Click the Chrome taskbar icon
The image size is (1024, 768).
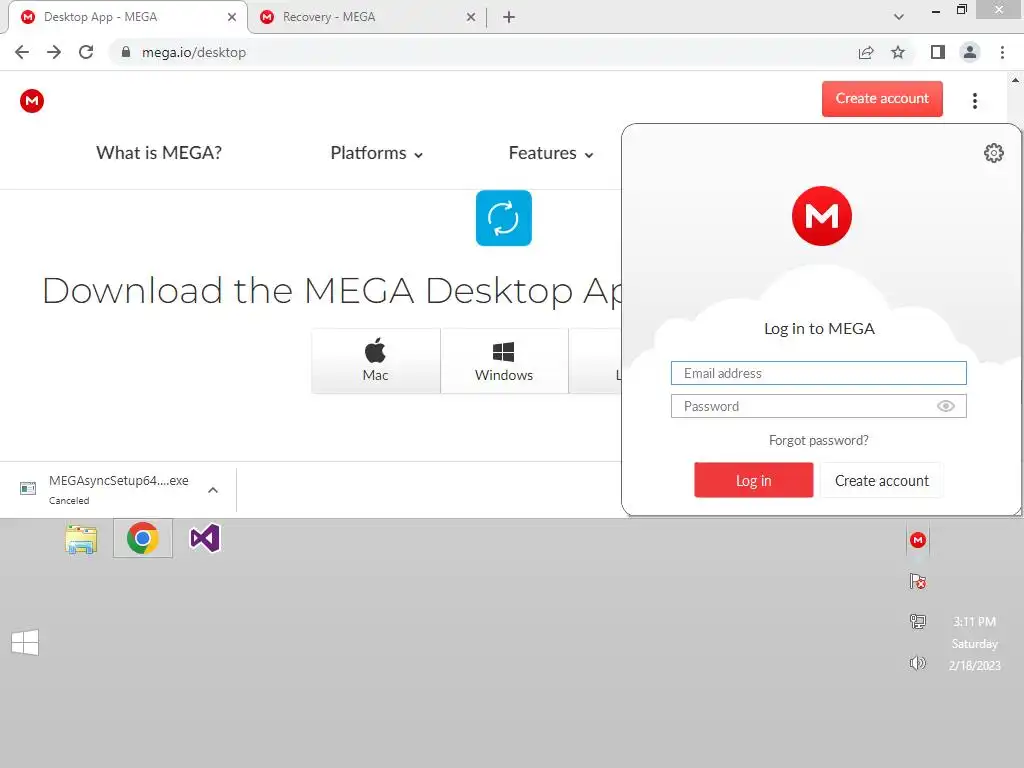click(x=142, y=539)
